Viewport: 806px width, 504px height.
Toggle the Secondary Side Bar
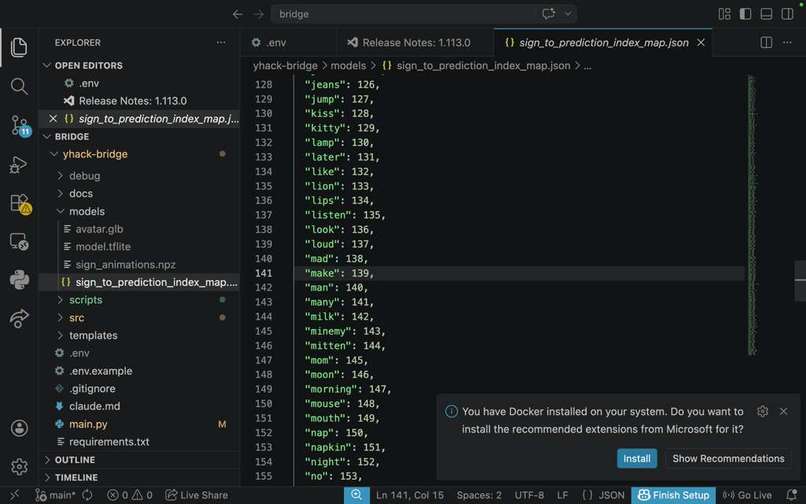[x=787, y=14]
